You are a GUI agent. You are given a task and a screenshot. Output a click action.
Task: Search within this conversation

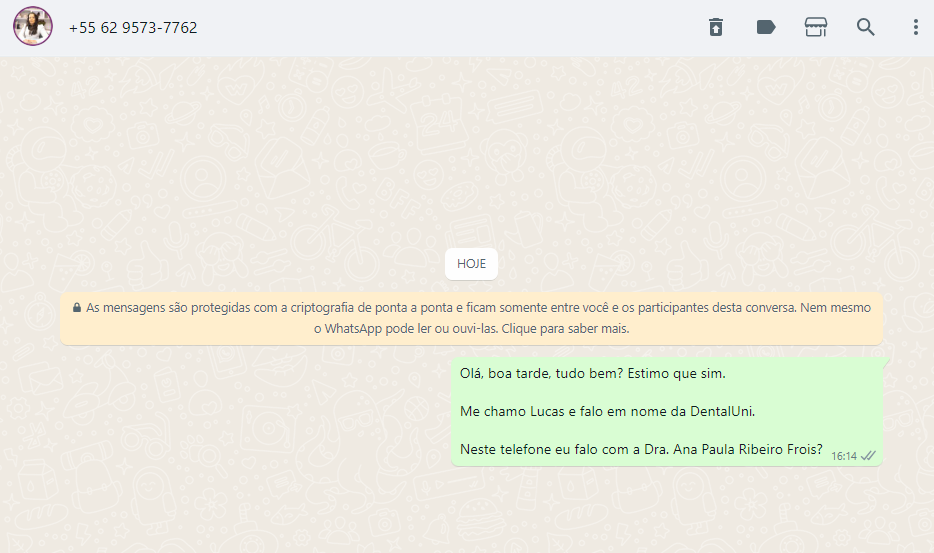[865, 27]
